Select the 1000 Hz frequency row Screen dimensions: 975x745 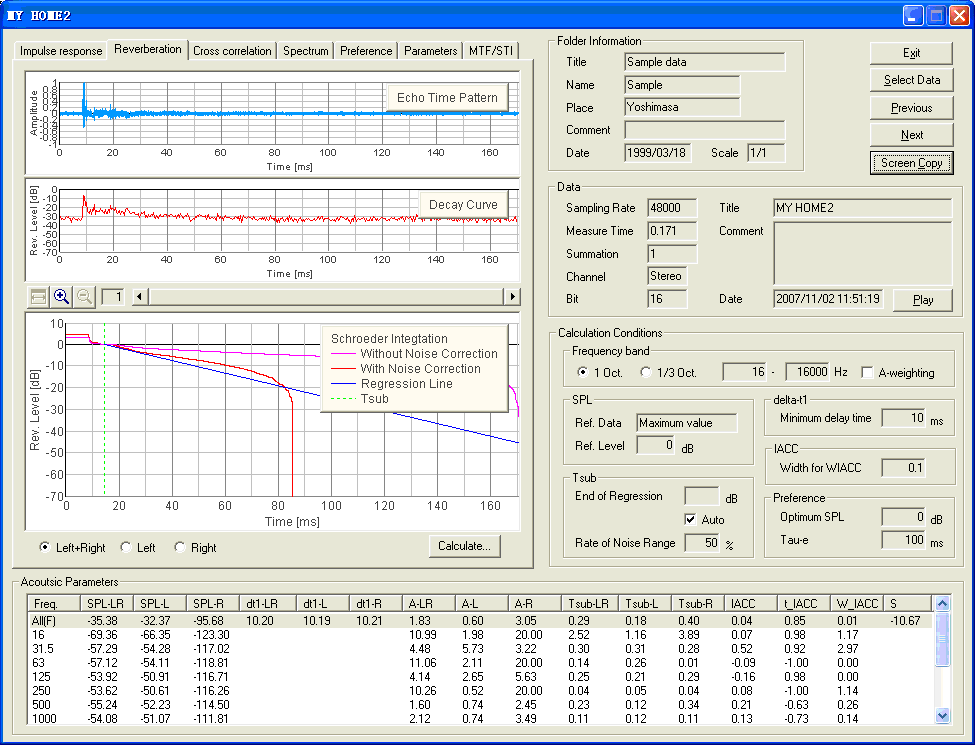click(x=481, y=718)
